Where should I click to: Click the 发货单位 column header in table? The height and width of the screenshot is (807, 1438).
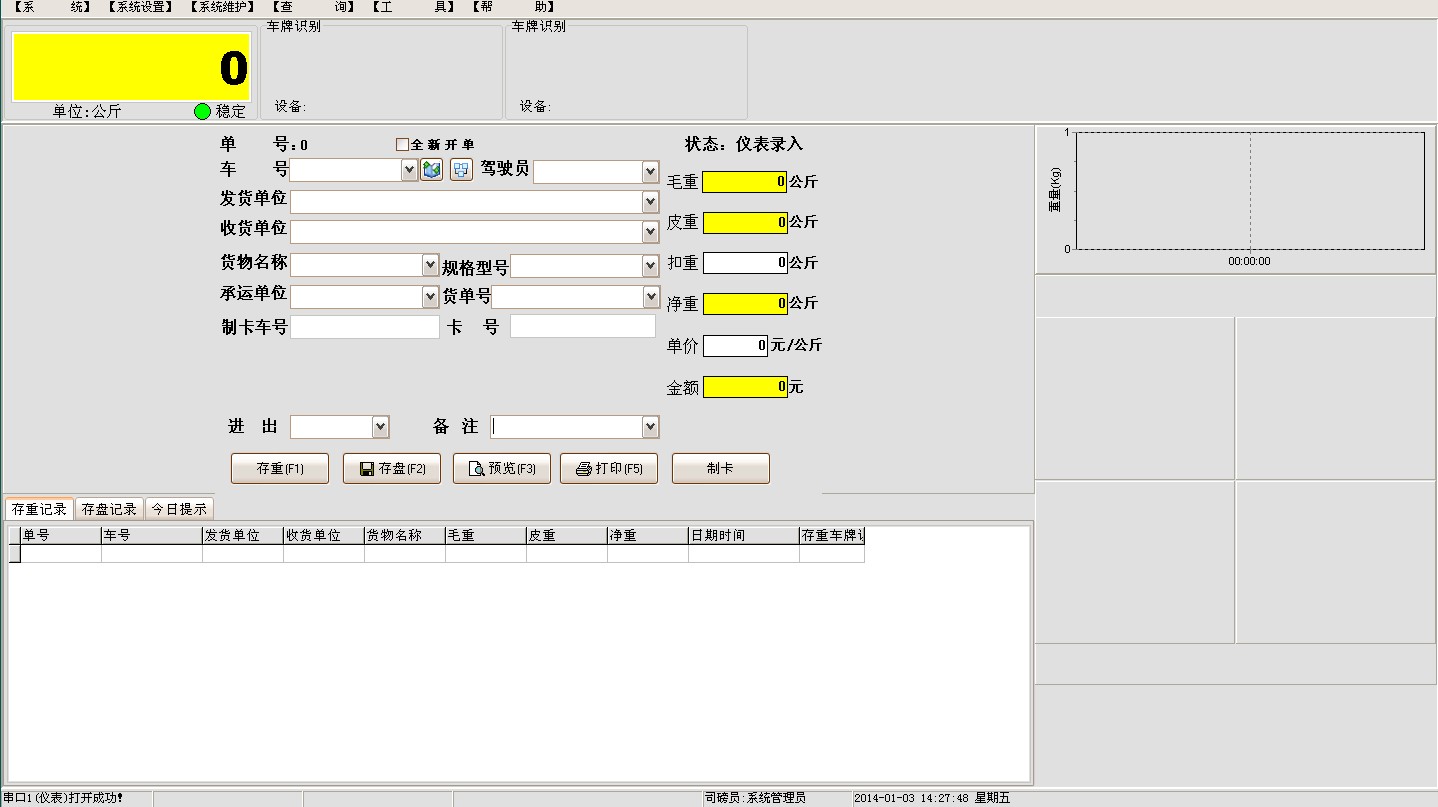click(243, 536)
